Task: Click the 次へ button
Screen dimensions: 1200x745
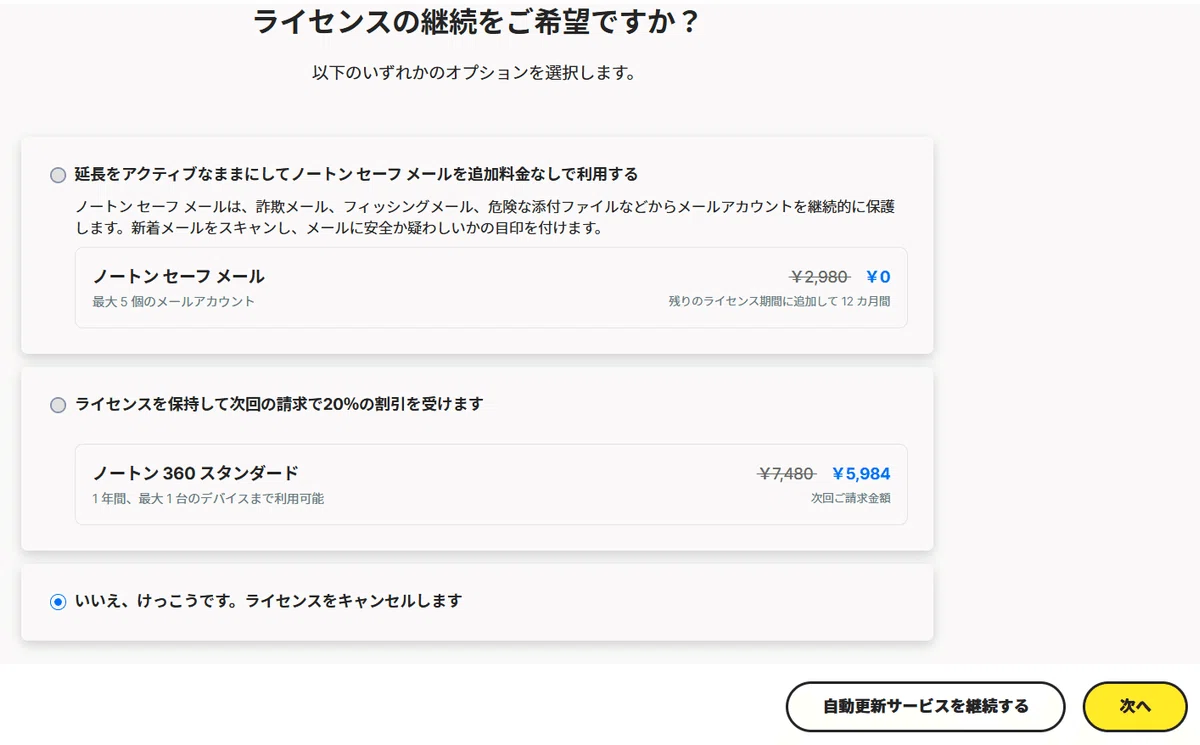Action: 1135,707
